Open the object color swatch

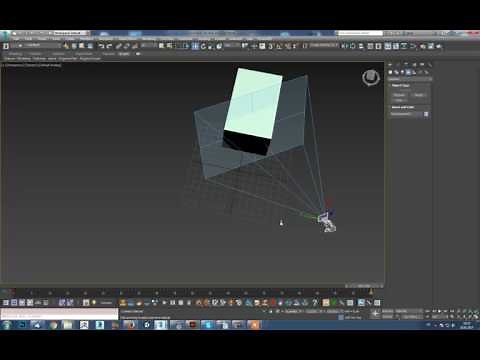pos(426,114)
